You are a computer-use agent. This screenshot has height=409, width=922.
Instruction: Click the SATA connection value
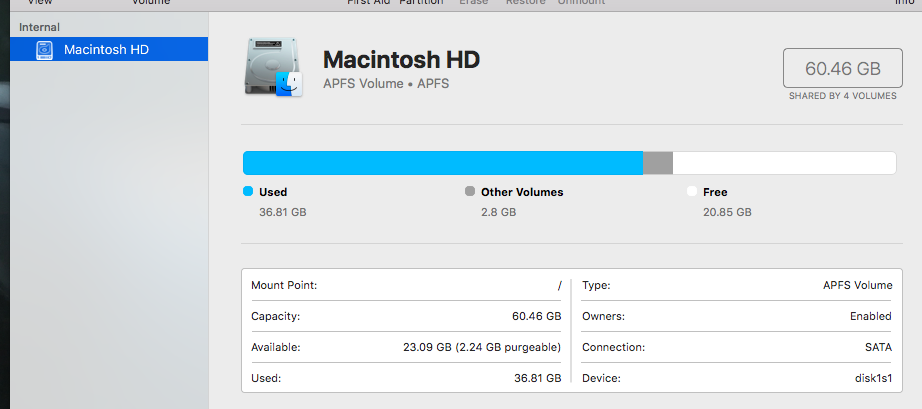pos(878,347)
